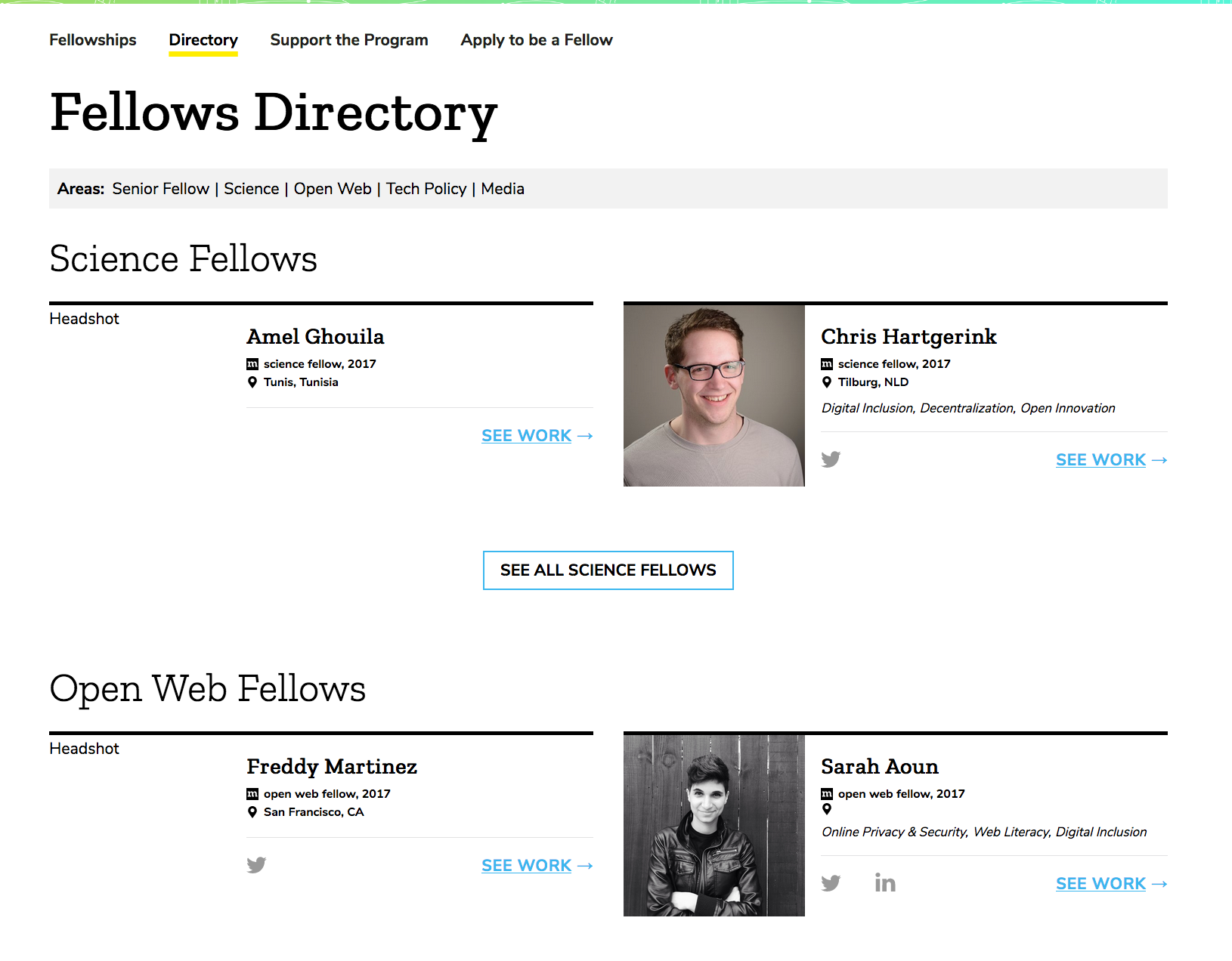Filter by Open Web area
The height and width of the screenshot is (961, 1232).
click(x=333, y=189)
